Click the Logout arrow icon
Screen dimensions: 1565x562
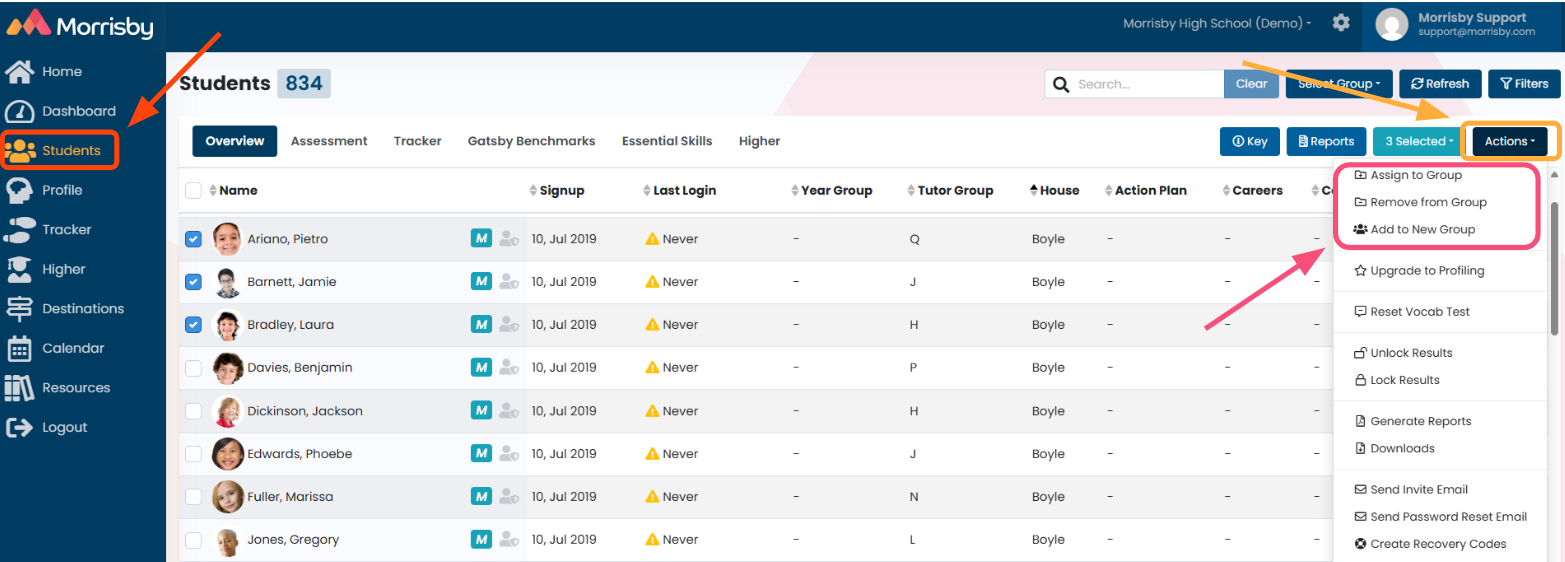[20, 427]
